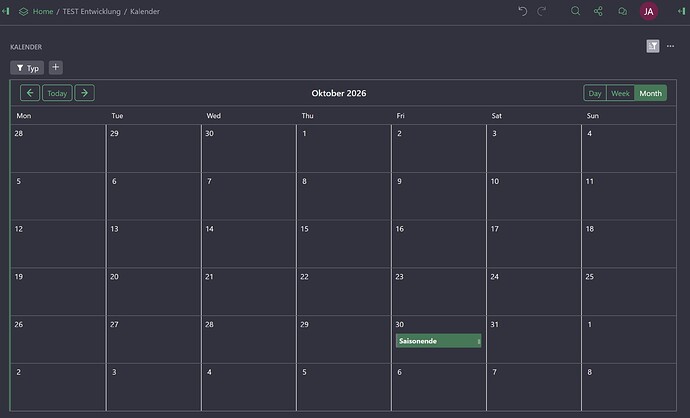Viewport: 690px width, 418px height.
Task: Open the JA user avatar menu
Action: (649, 11)
